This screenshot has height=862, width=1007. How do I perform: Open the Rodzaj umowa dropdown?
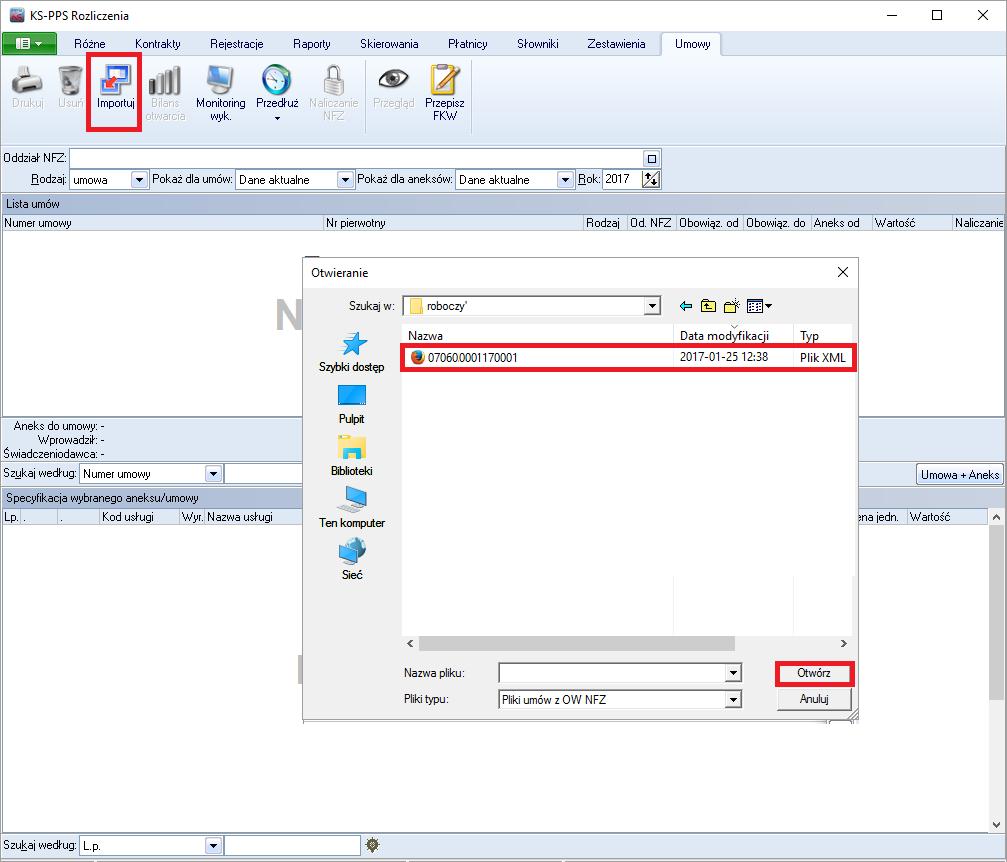[x=139, y=179]
